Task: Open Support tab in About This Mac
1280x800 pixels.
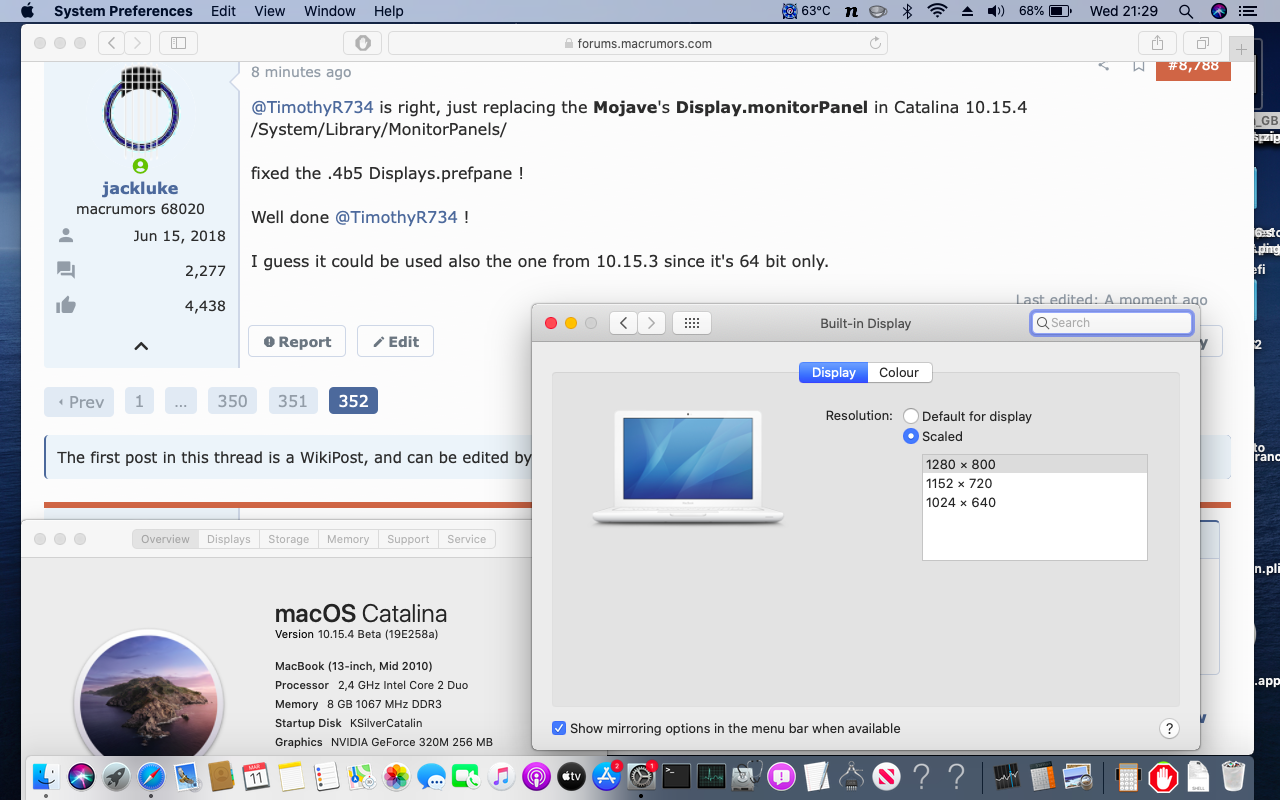Action: [x=408, y=539]
